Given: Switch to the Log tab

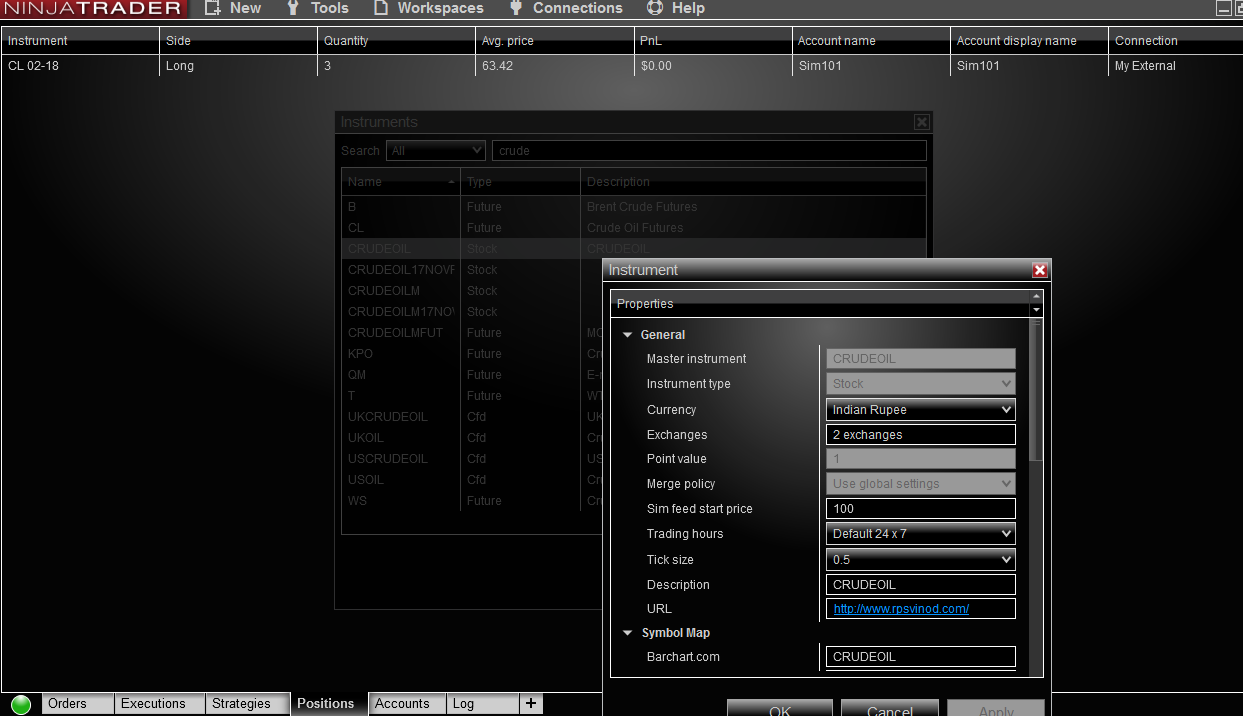Looking at the screenshot, I should coord(482,704).
